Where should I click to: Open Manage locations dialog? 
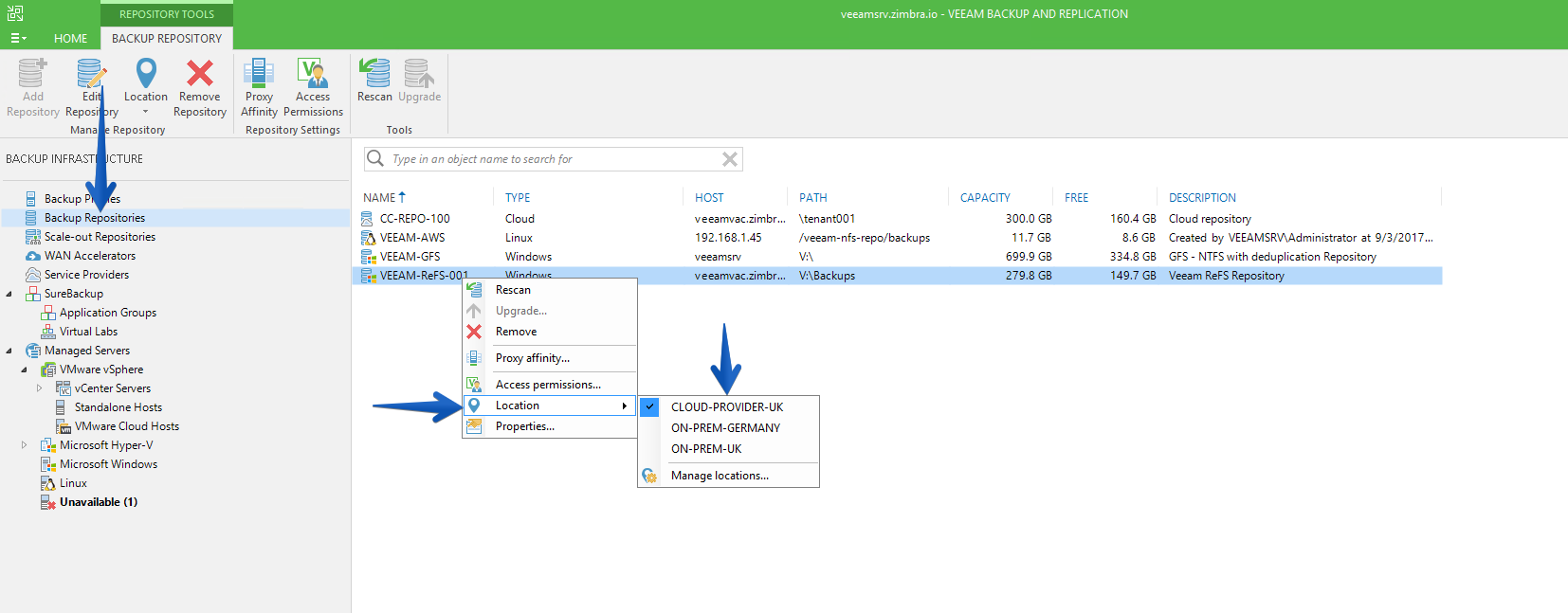click(x=720, y=476)
